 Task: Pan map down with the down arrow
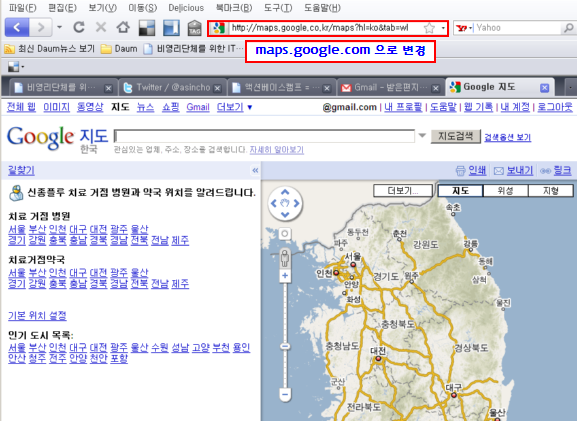pyautogui.click(x=285, y=215)
